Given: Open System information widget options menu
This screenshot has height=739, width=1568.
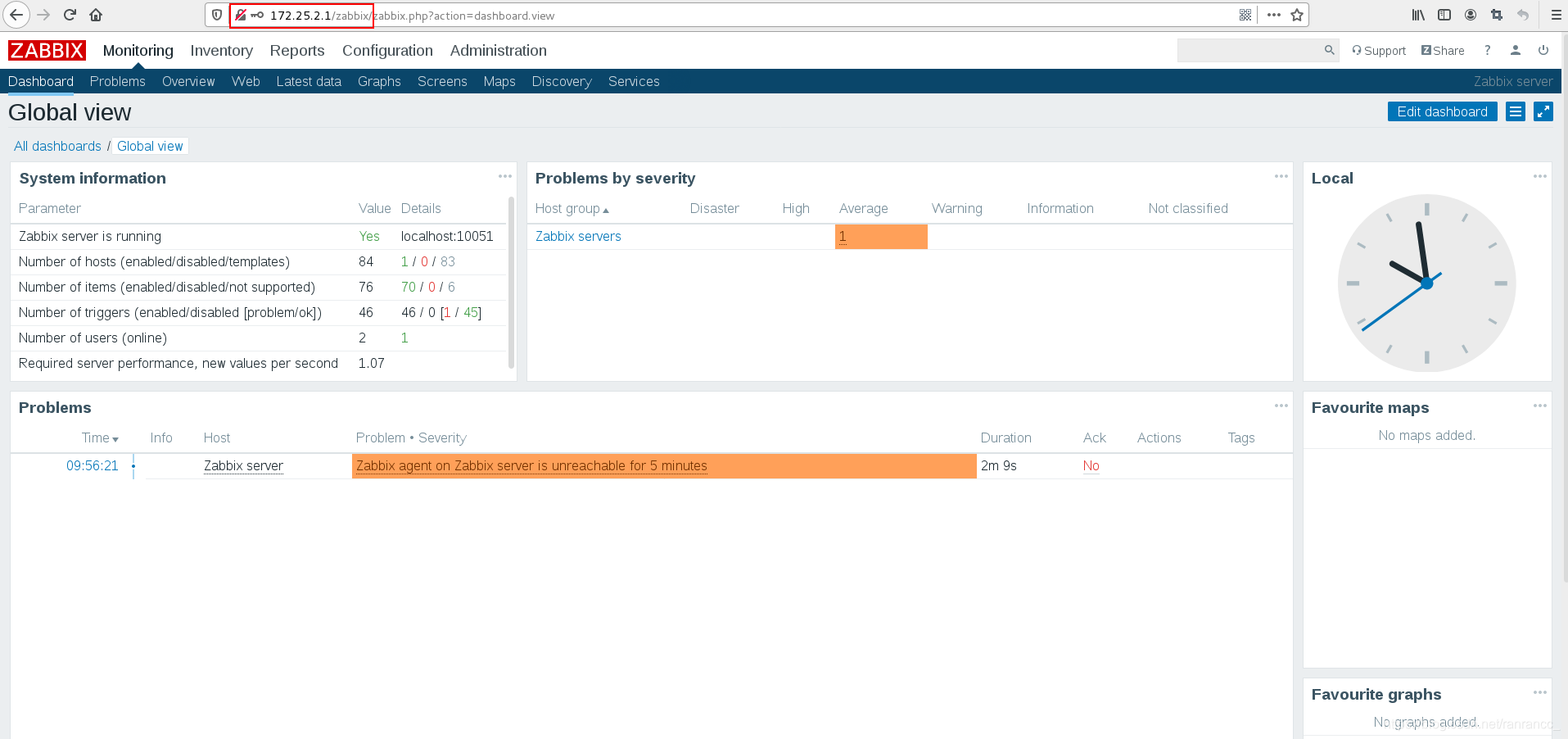Looking at the screenshot, I should click(505, 176).
